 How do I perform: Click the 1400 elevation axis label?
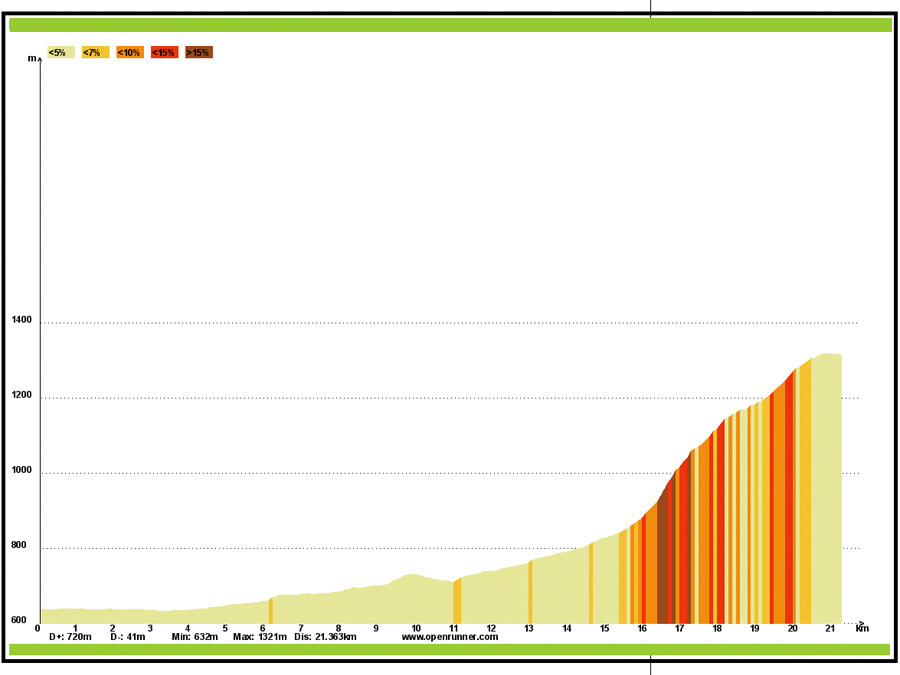pos(22,320)
